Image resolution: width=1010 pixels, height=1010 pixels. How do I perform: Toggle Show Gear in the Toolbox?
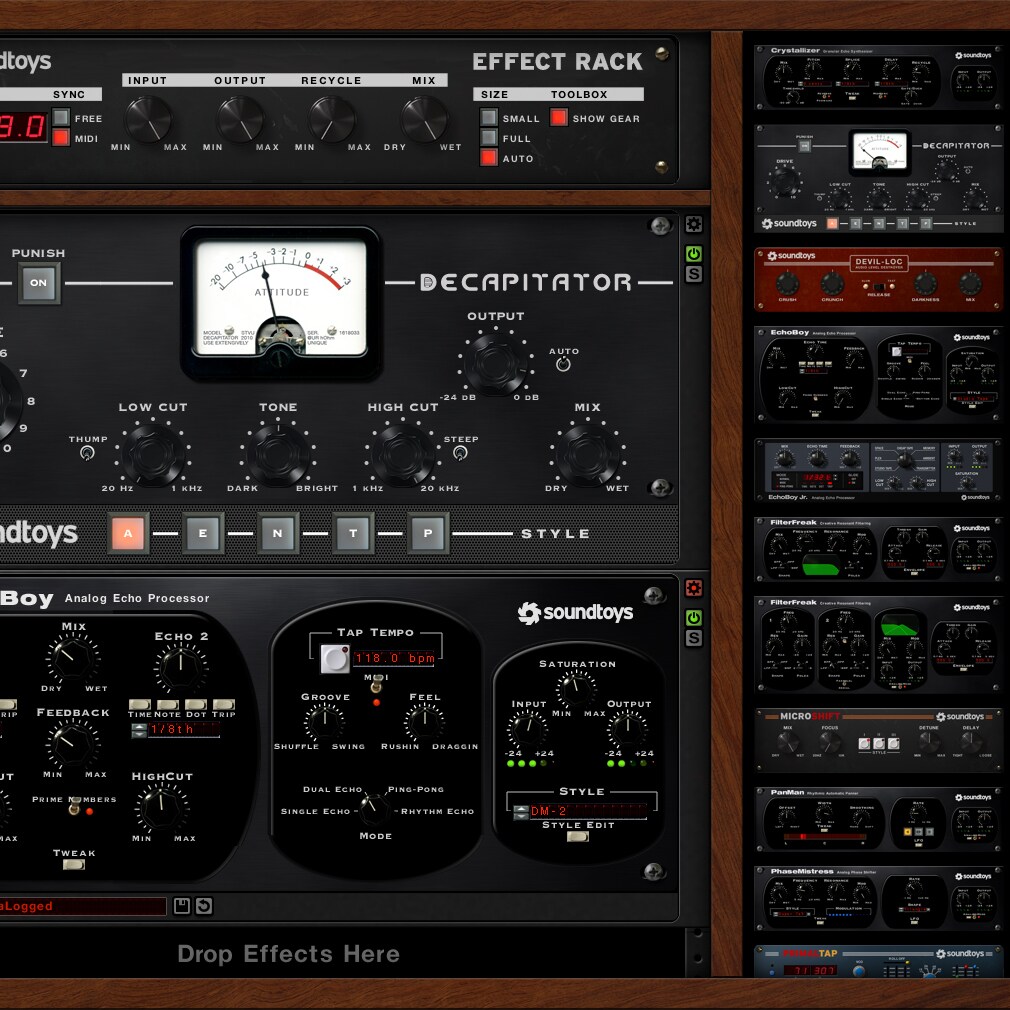(558, 117)
